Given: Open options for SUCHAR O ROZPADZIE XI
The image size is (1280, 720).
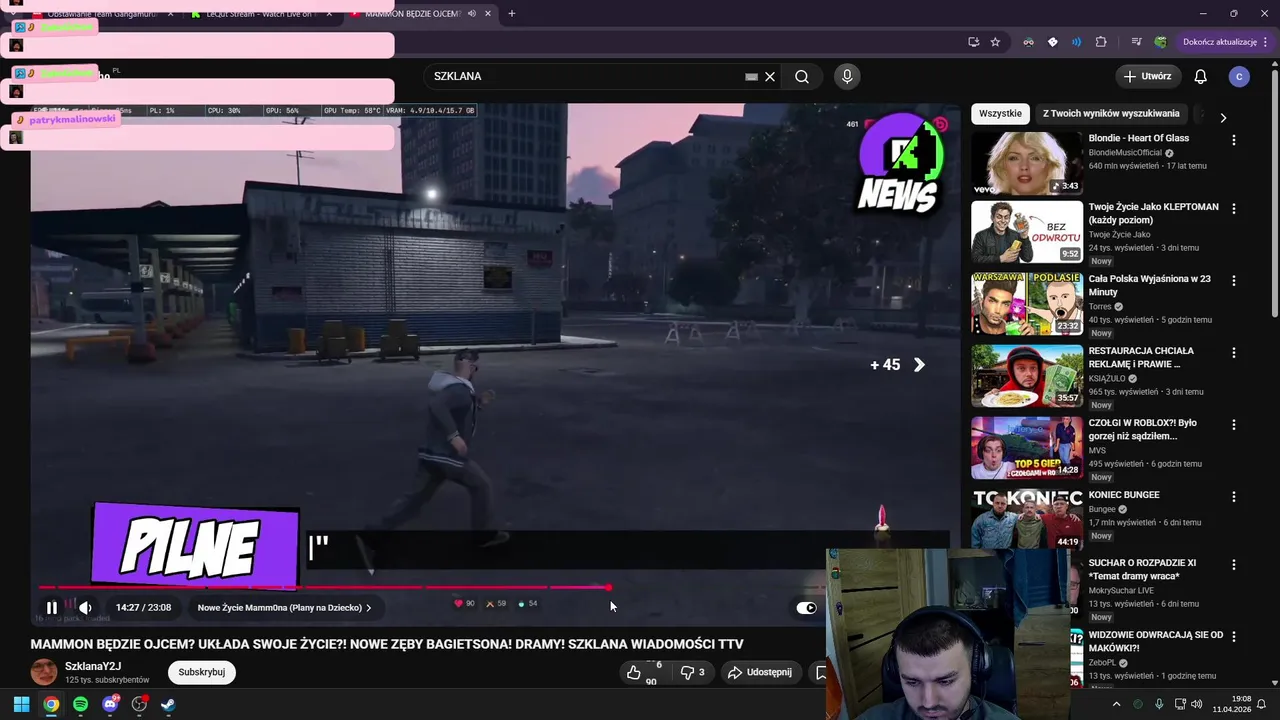Looking at the screenshot, I should (x=1233, y=565).
